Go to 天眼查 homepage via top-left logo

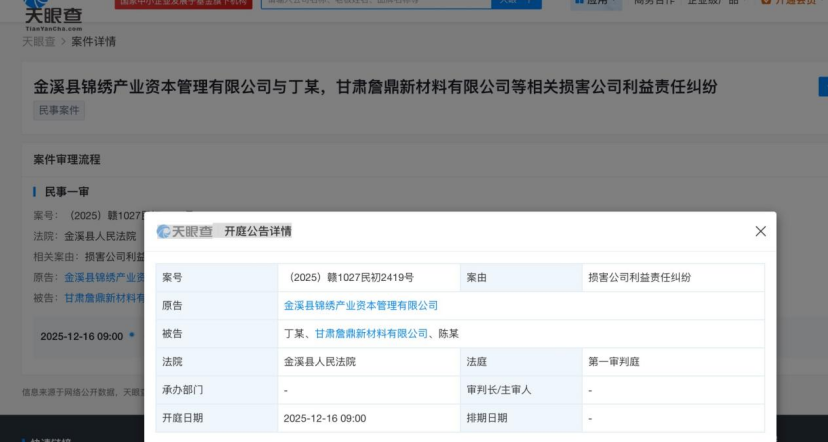tap(53, 14)
